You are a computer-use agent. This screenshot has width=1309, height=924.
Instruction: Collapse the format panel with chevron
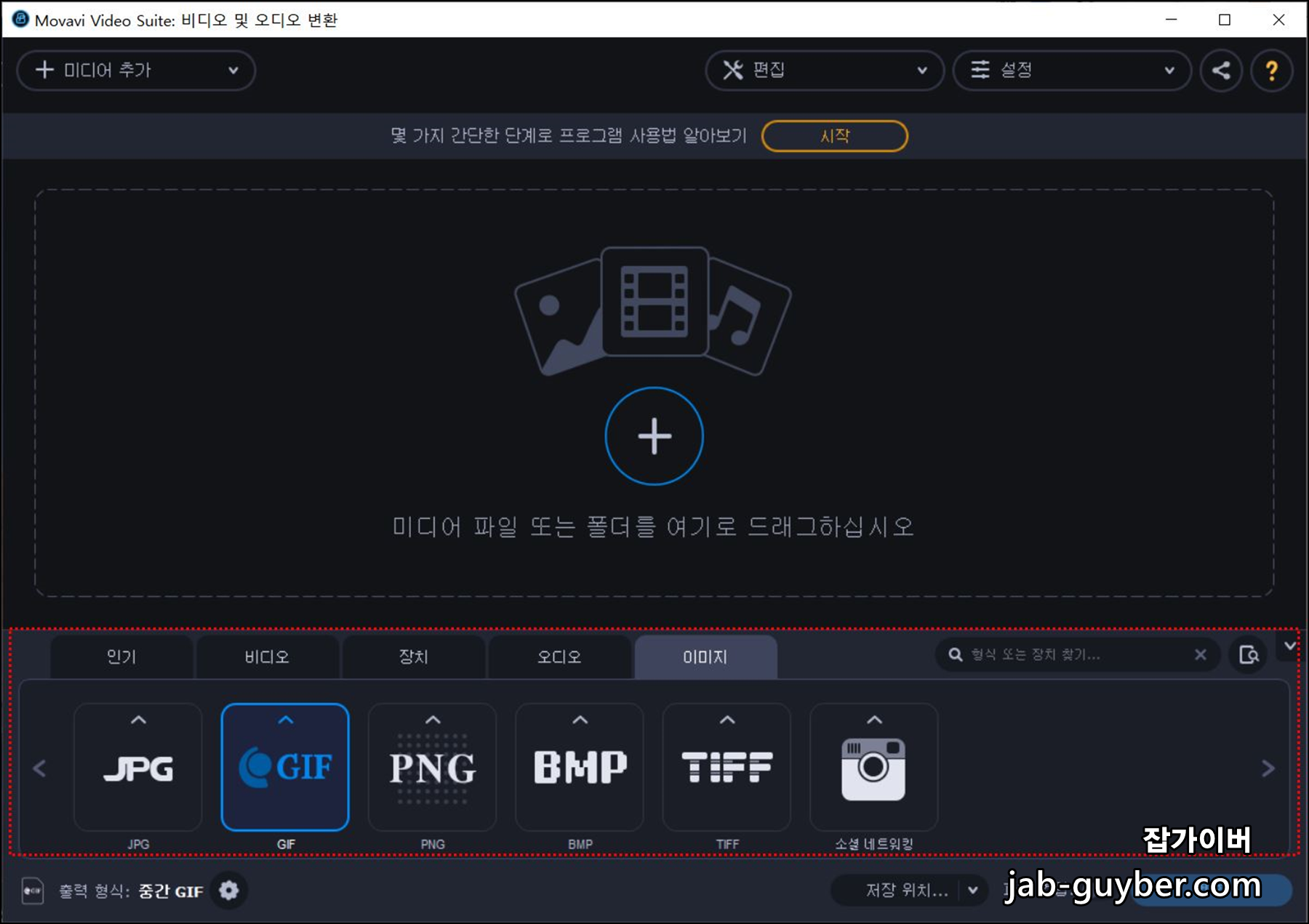pyautogui.click(x=1290, y=646)
